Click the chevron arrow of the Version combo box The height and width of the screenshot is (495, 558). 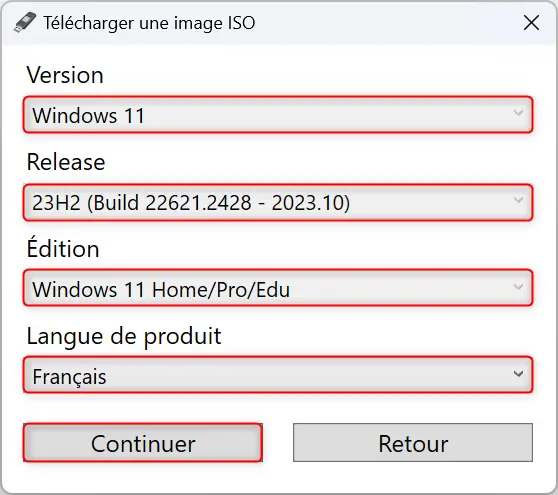coord(518,113)
